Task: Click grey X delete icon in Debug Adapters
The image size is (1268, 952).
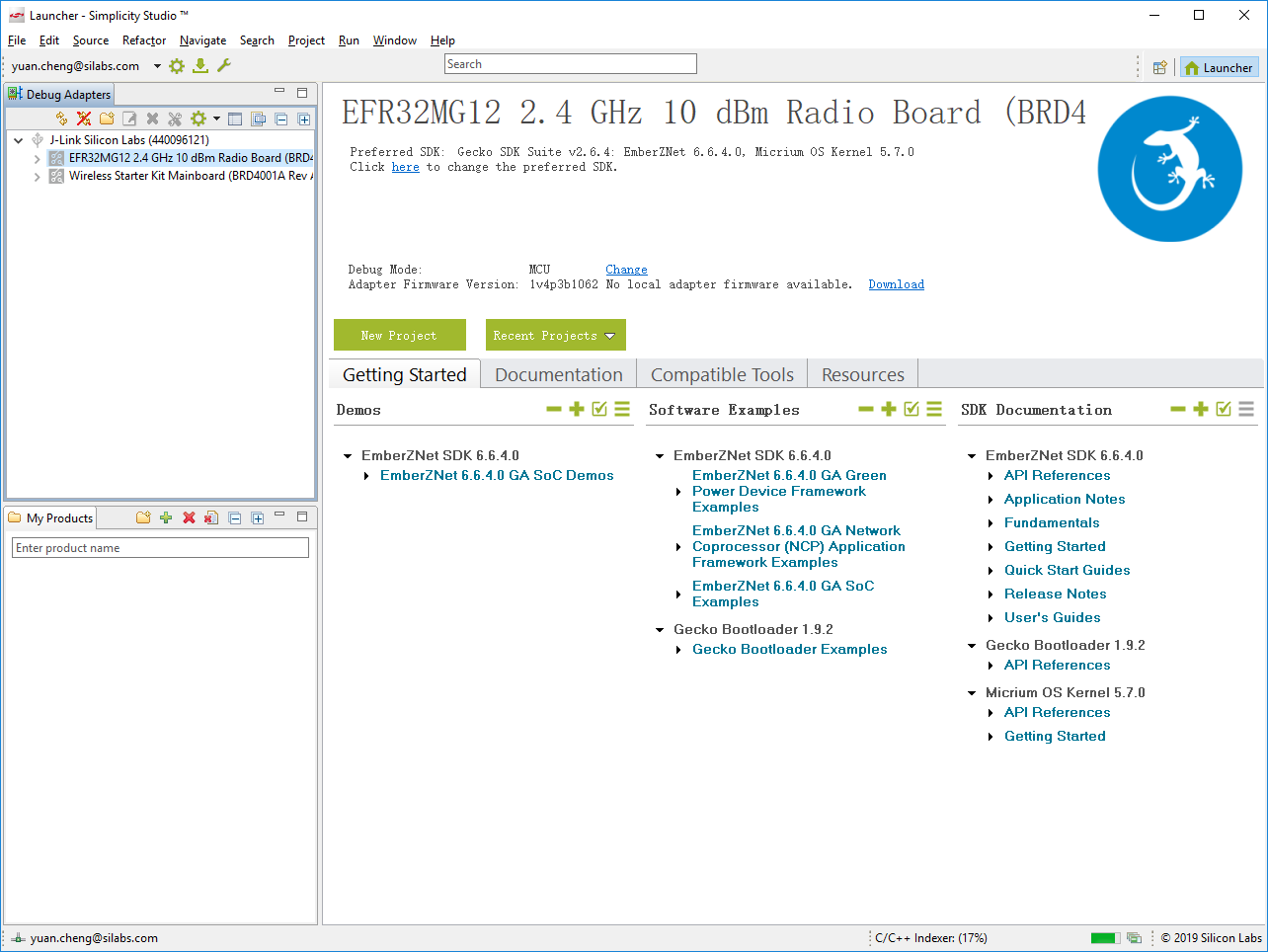Action: tap(152, 119)
